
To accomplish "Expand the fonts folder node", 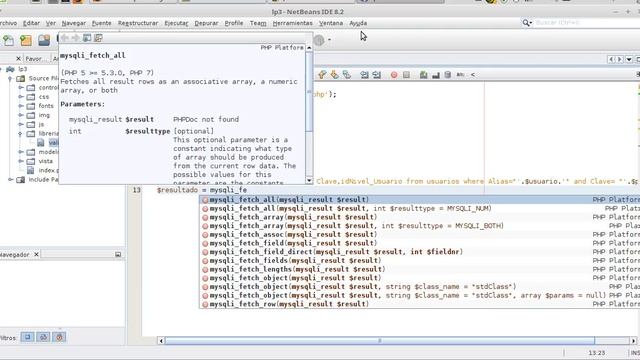I will pos(21,106).
